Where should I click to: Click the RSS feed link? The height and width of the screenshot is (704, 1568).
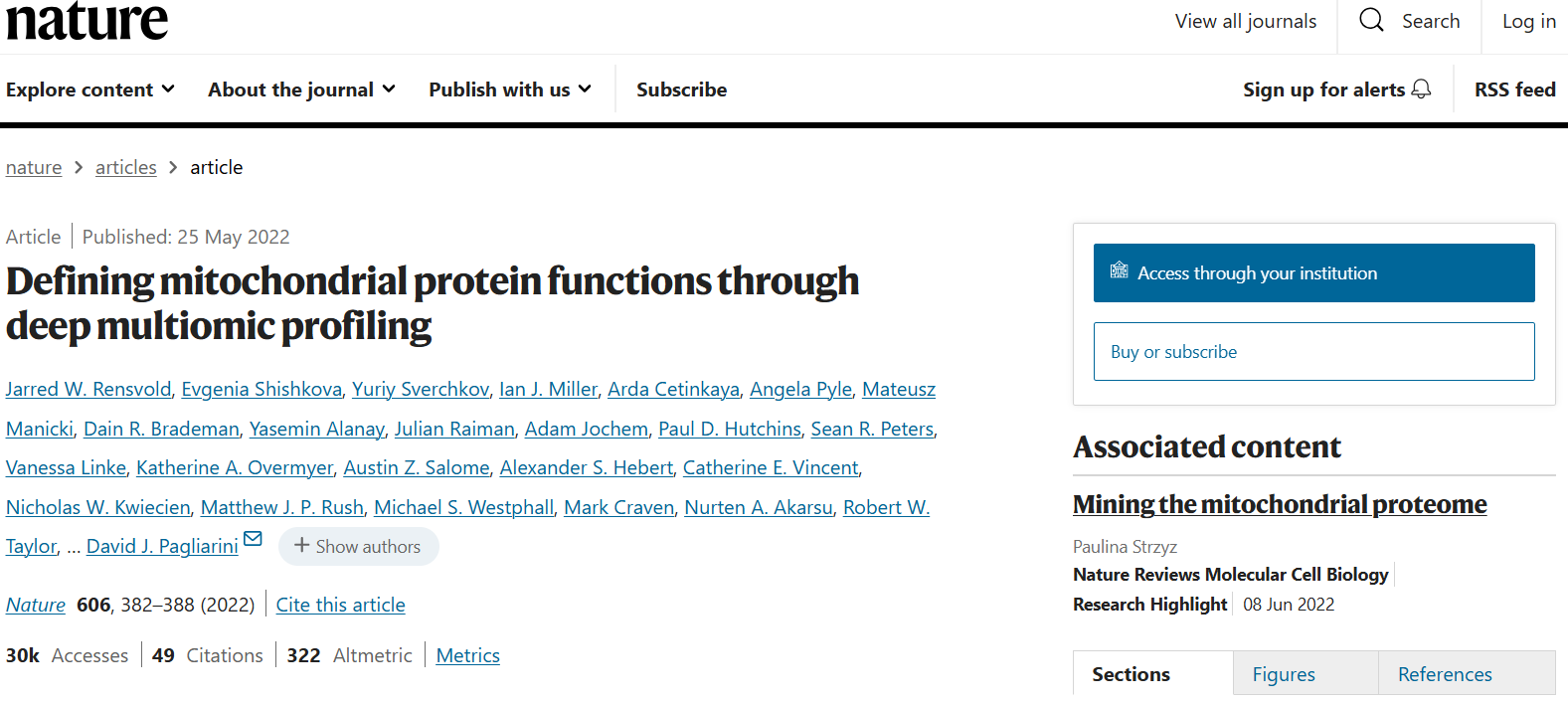pos(1514,89)
